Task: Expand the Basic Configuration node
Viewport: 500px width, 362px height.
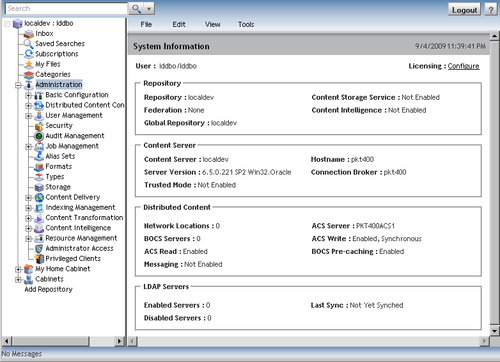Action: coord(28,96)
